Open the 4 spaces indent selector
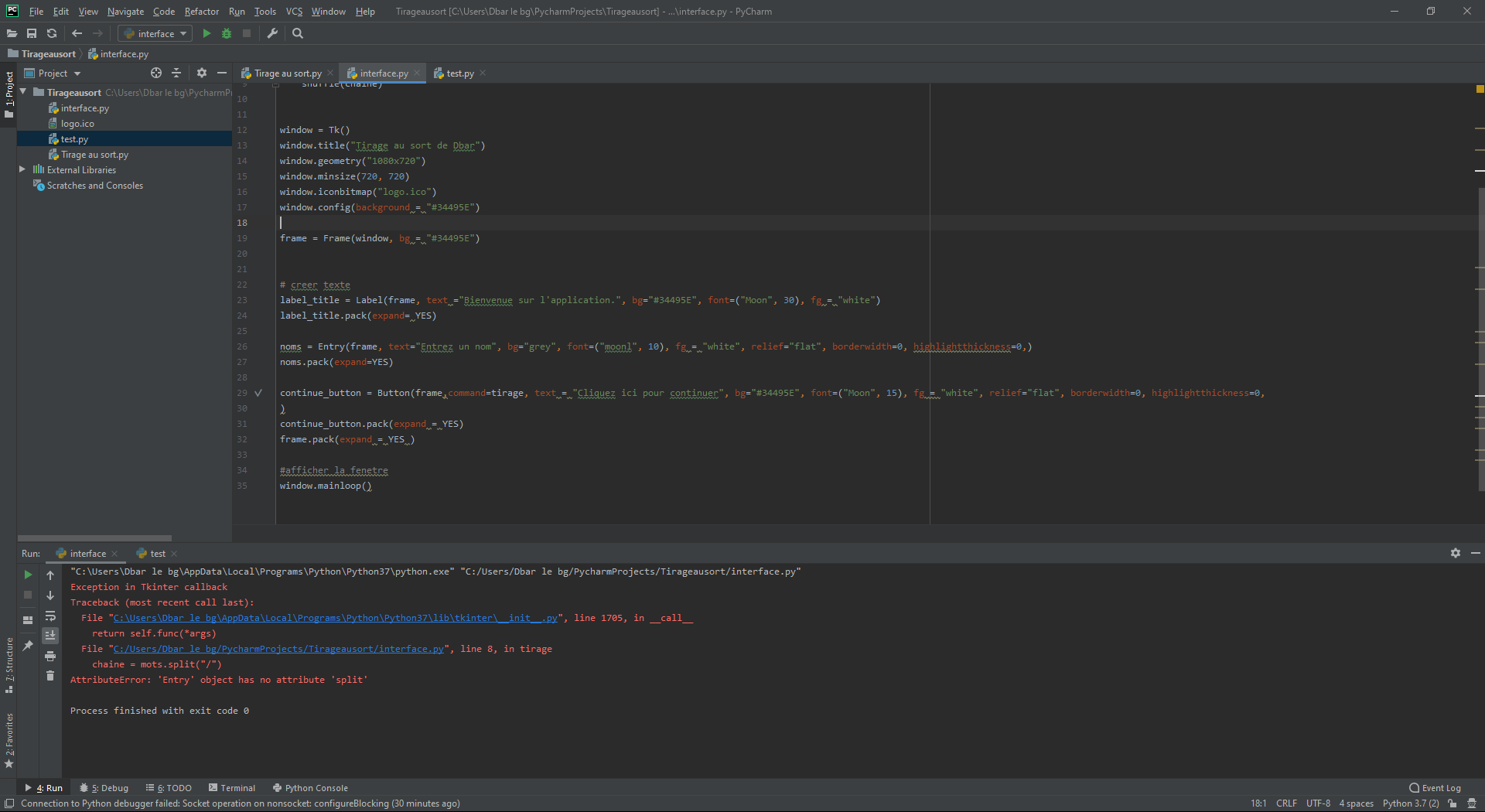Image resolution: width=1485 pixels, height=812 pixels. pyautogui.click(x=1356, y=803)
